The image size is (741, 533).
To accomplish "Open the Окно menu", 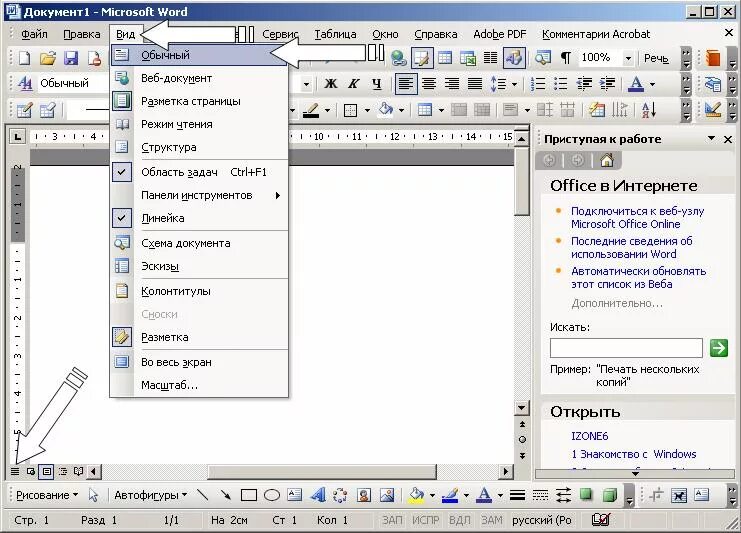I will click(x=385, y=34).
